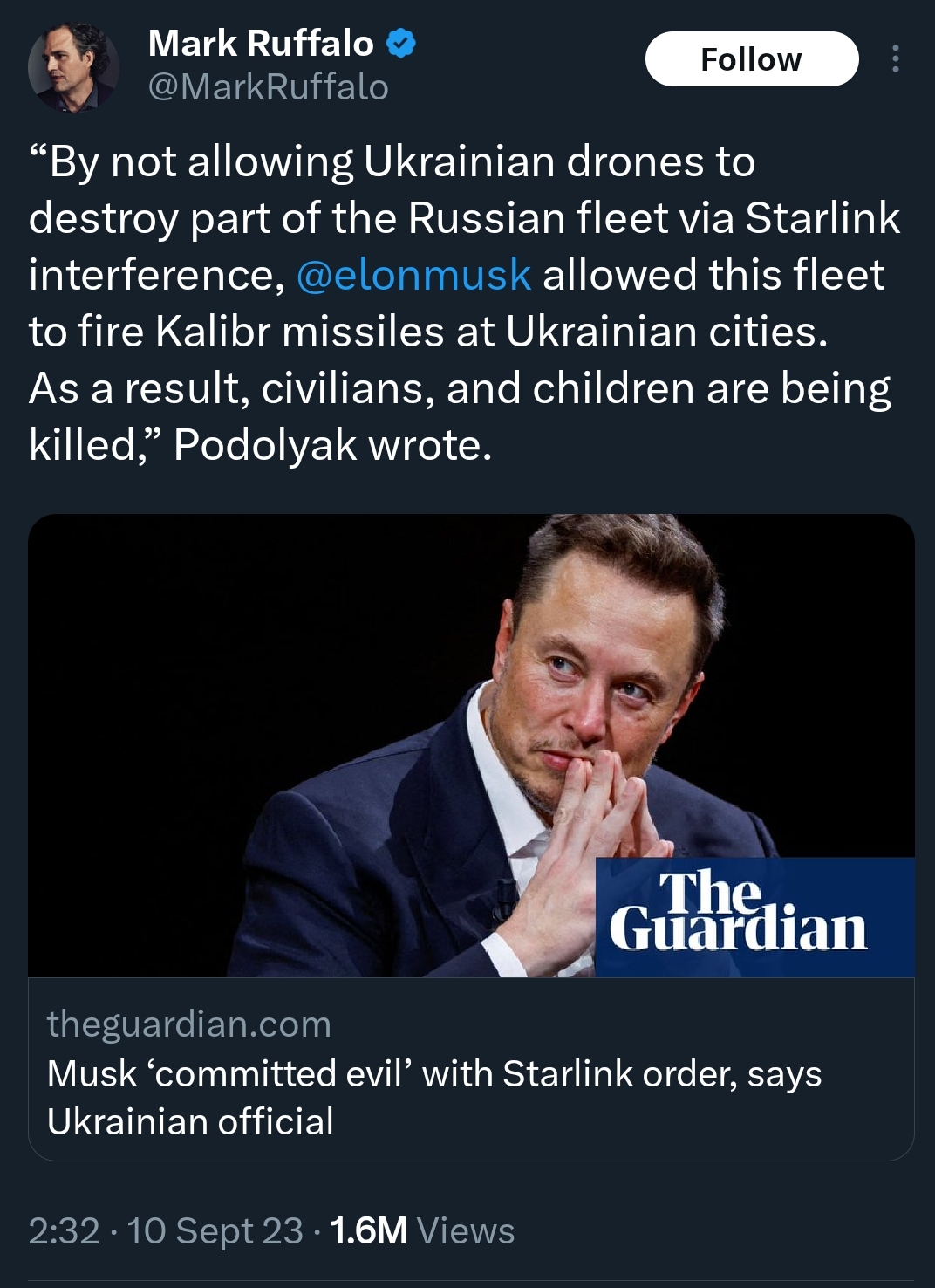Open Mark Ruffalo's profile avatar

73,67
